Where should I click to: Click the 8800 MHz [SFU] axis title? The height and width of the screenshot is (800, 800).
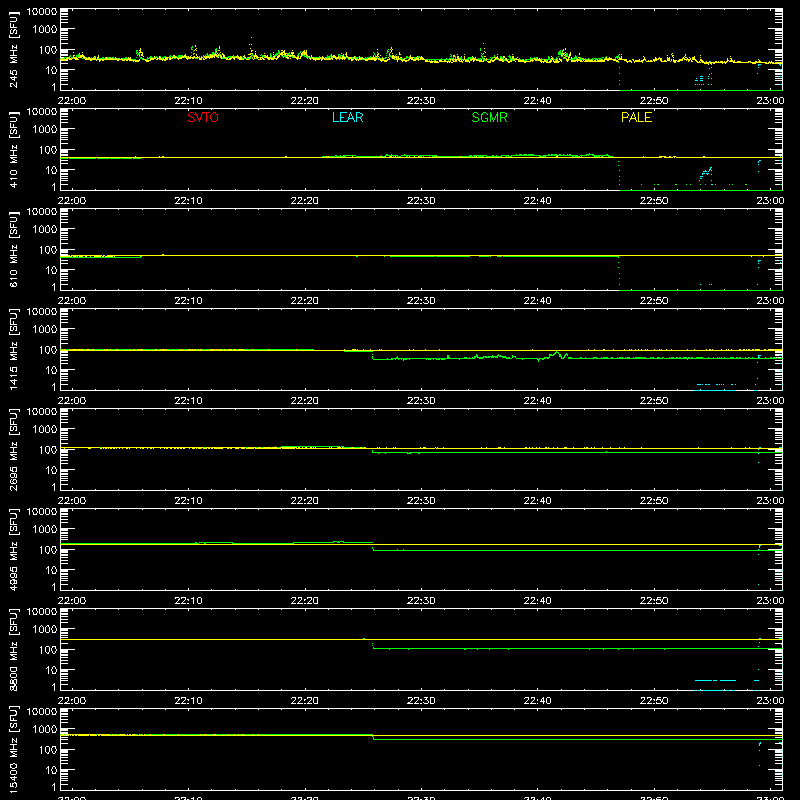(13, 649)
